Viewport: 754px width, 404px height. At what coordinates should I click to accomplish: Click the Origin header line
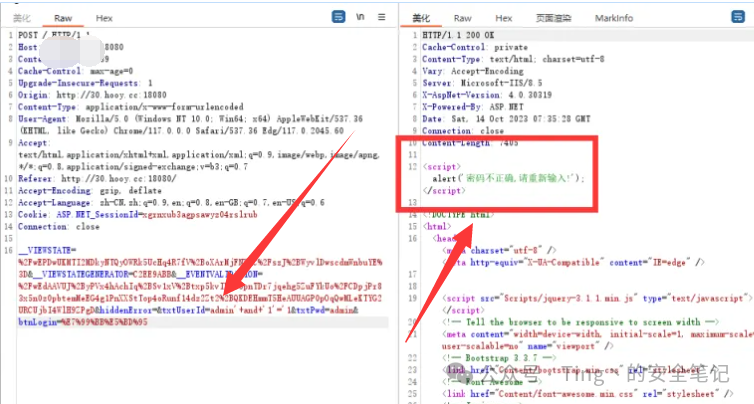tap(92, 95)
